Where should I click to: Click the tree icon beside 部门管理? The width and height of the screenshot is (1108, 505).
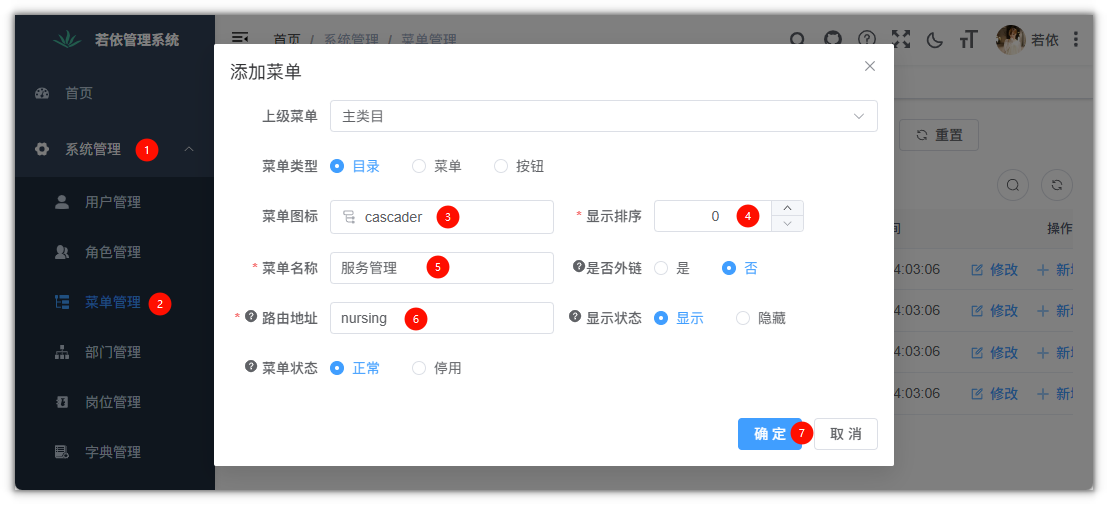[x=62, y=352]
